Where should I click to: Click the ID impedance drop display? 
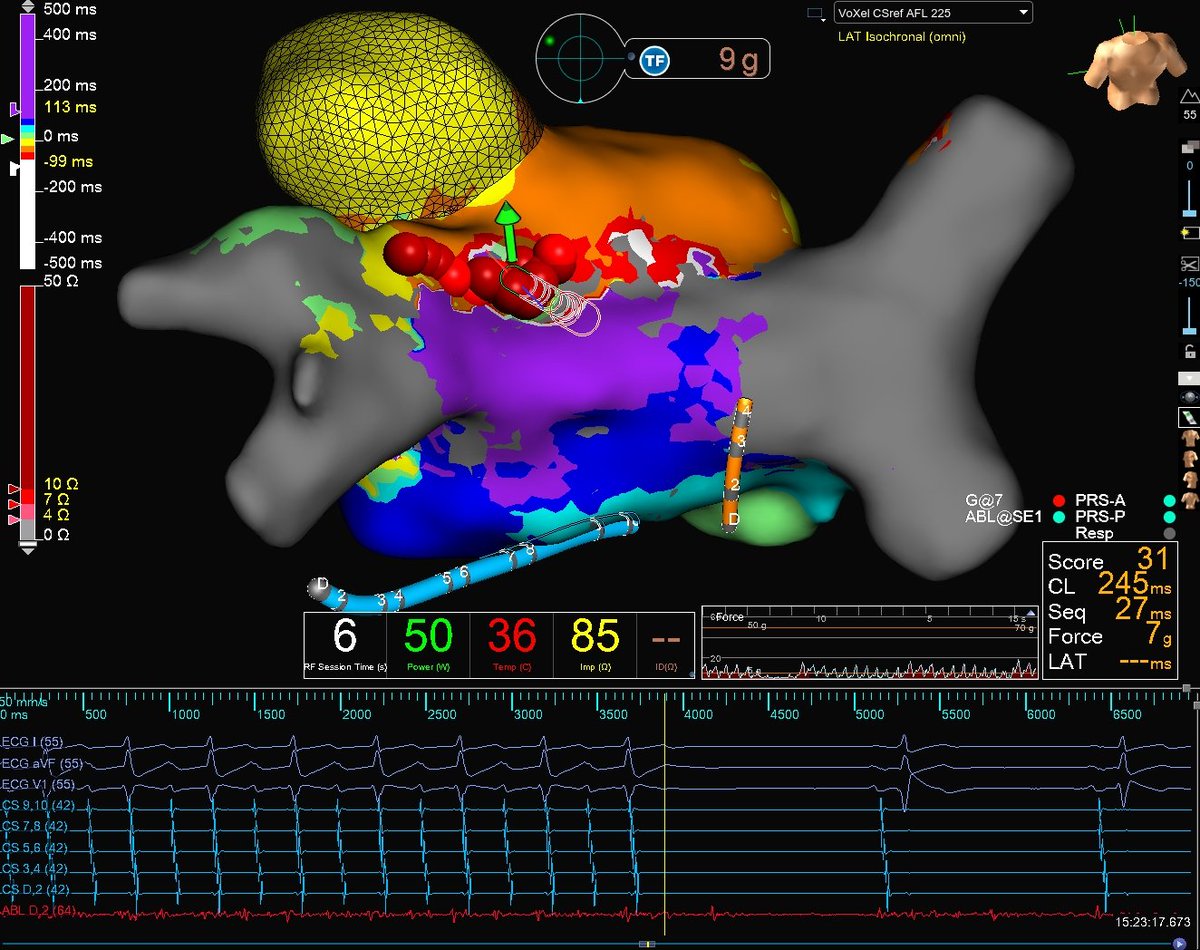click(x=665, y=645)
